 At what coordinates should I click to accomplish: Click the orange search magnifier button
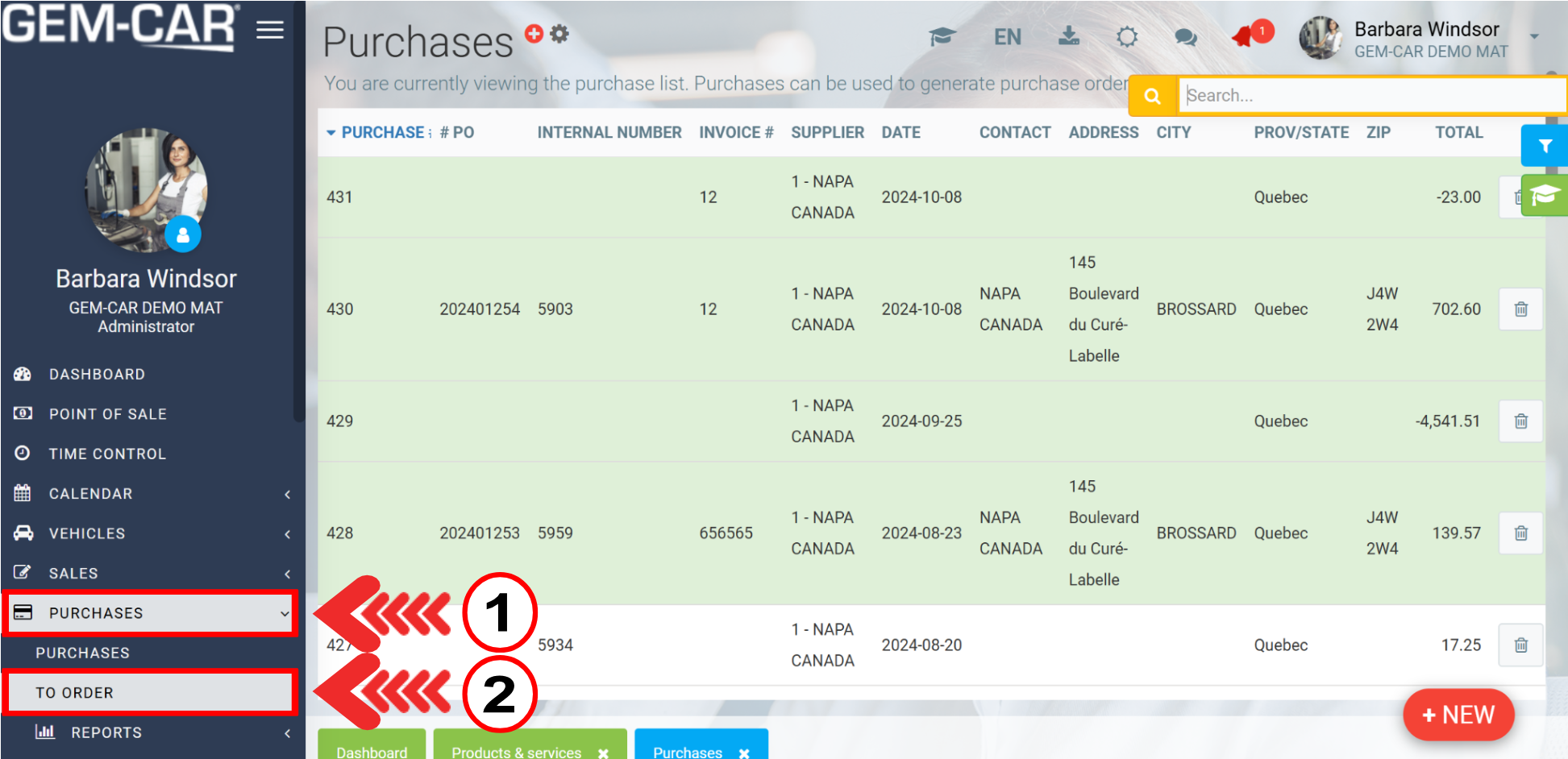coord(1153,96)
